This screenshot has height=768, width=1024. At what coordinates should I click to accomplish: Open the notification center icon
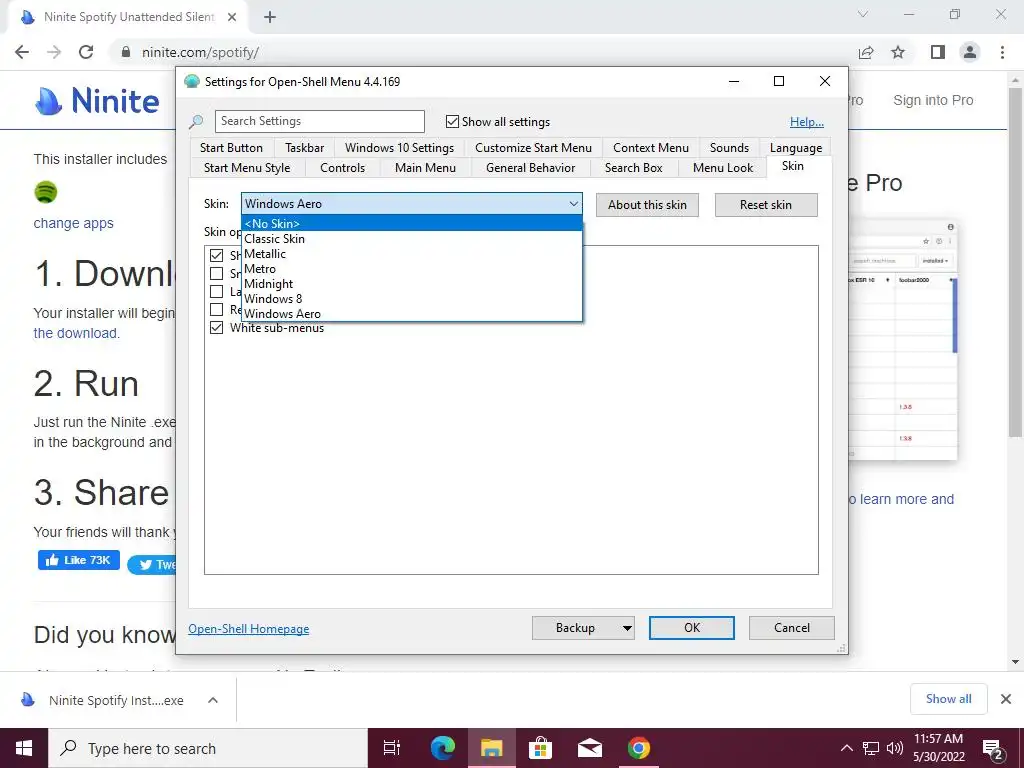tap(992, 748)
